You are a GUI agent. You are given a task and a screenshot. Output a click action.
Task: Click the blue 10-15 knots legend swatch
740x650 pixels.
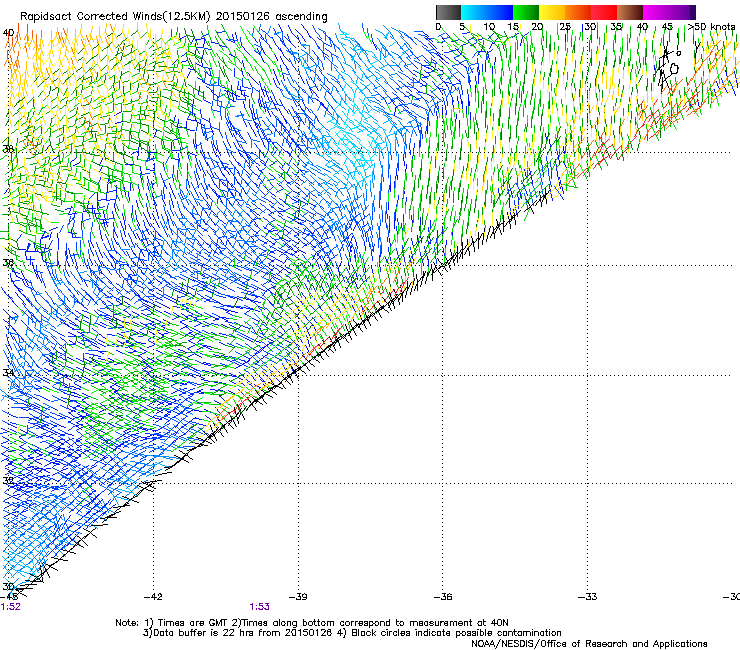click(x=500, y=12)
